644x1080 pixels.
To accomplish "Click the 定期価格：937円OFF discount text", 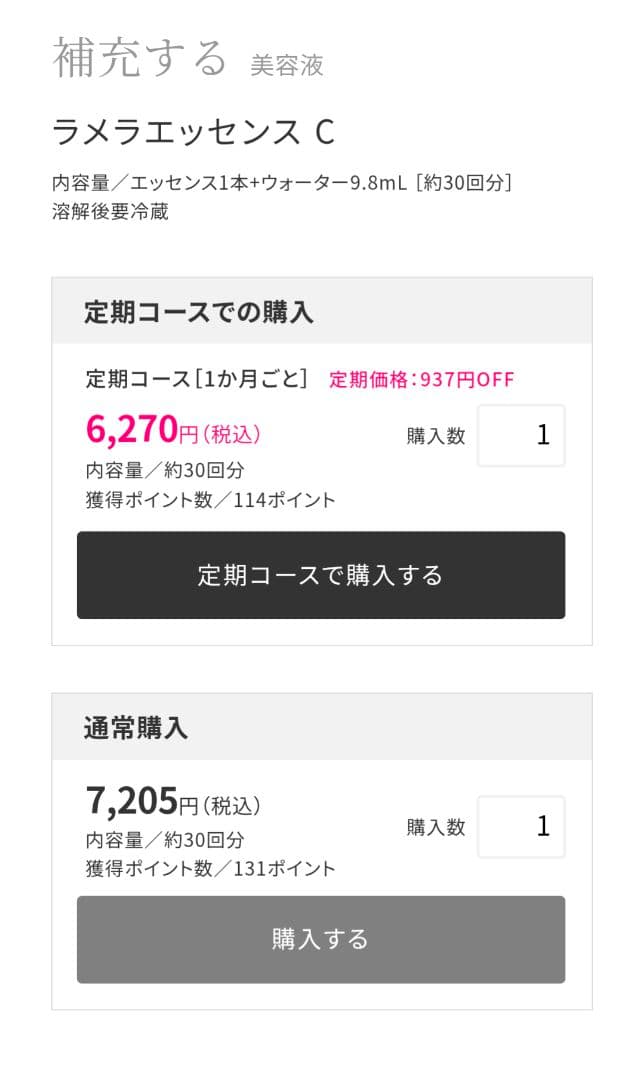I will point(421,379).
